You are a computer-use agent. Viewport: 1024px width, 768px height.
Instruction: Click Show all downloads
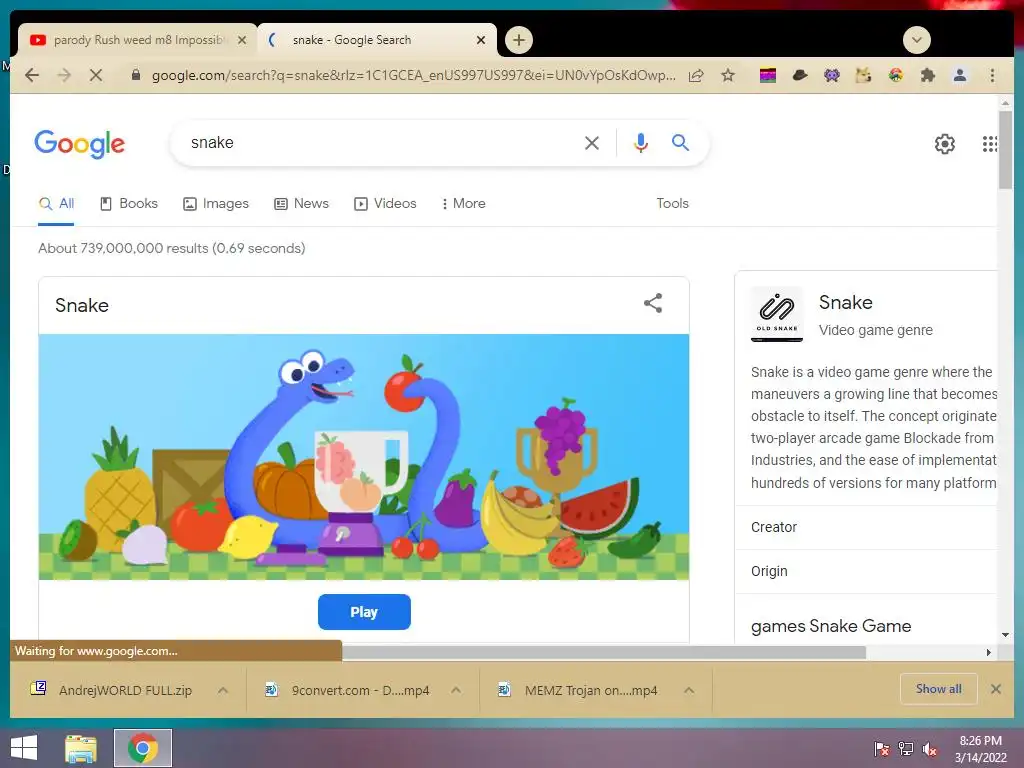coord(938,689)
